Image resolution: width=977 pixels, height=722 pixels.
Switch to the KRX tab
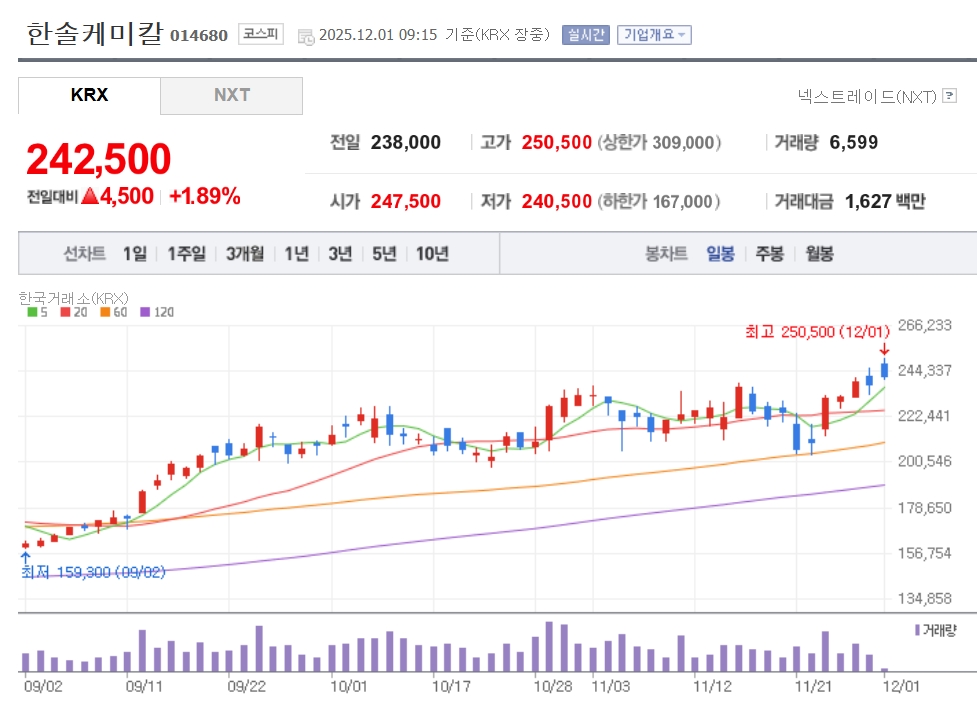point(89,95)
